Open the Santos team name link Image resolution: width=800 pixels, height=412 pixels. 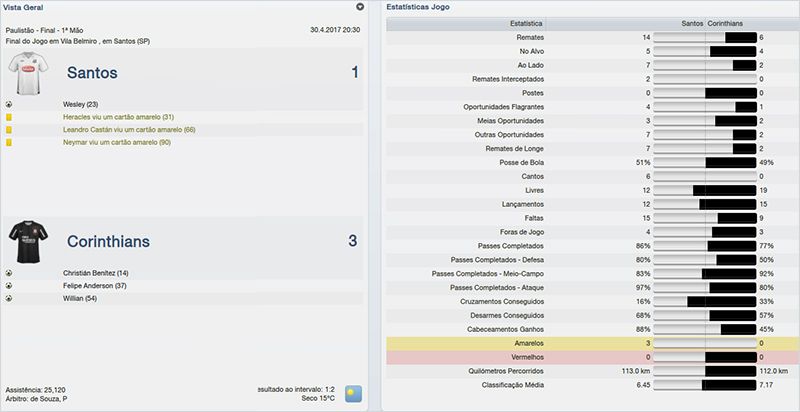point(92,73)
